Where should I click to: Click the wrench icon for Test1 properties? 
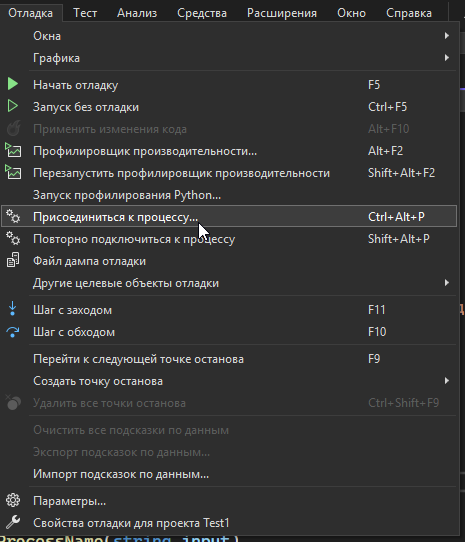point(13,522)
